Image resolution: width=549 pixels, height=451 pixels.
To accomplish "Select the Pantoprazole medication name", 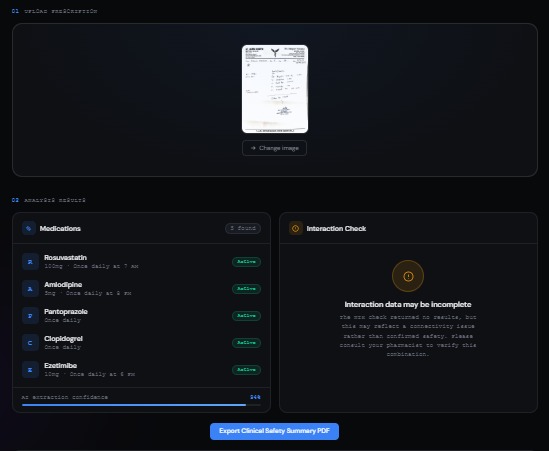I will 66,312.
